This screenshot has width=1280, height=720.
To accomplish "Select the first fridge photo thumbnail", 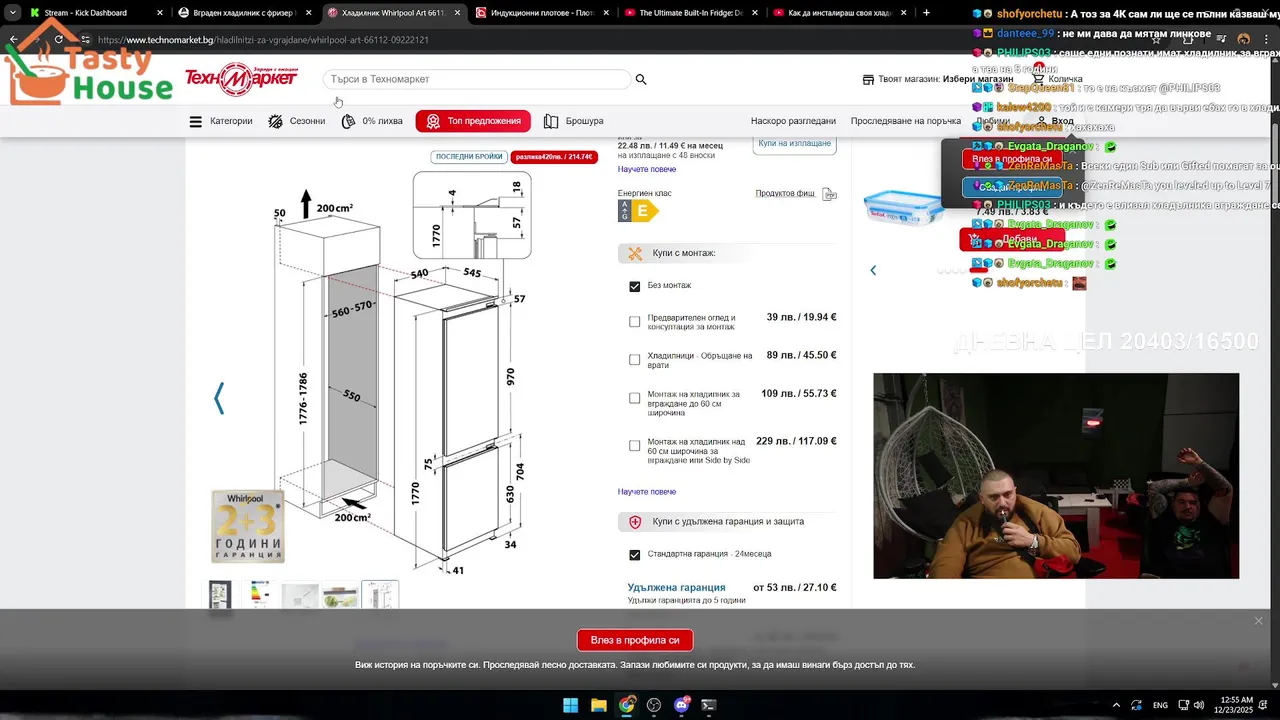I will tap(220, 595).
